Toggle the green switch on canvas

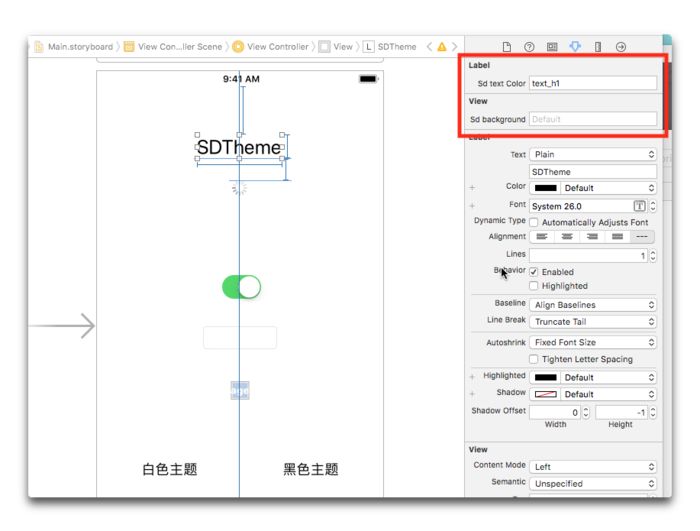coord(242,287)
